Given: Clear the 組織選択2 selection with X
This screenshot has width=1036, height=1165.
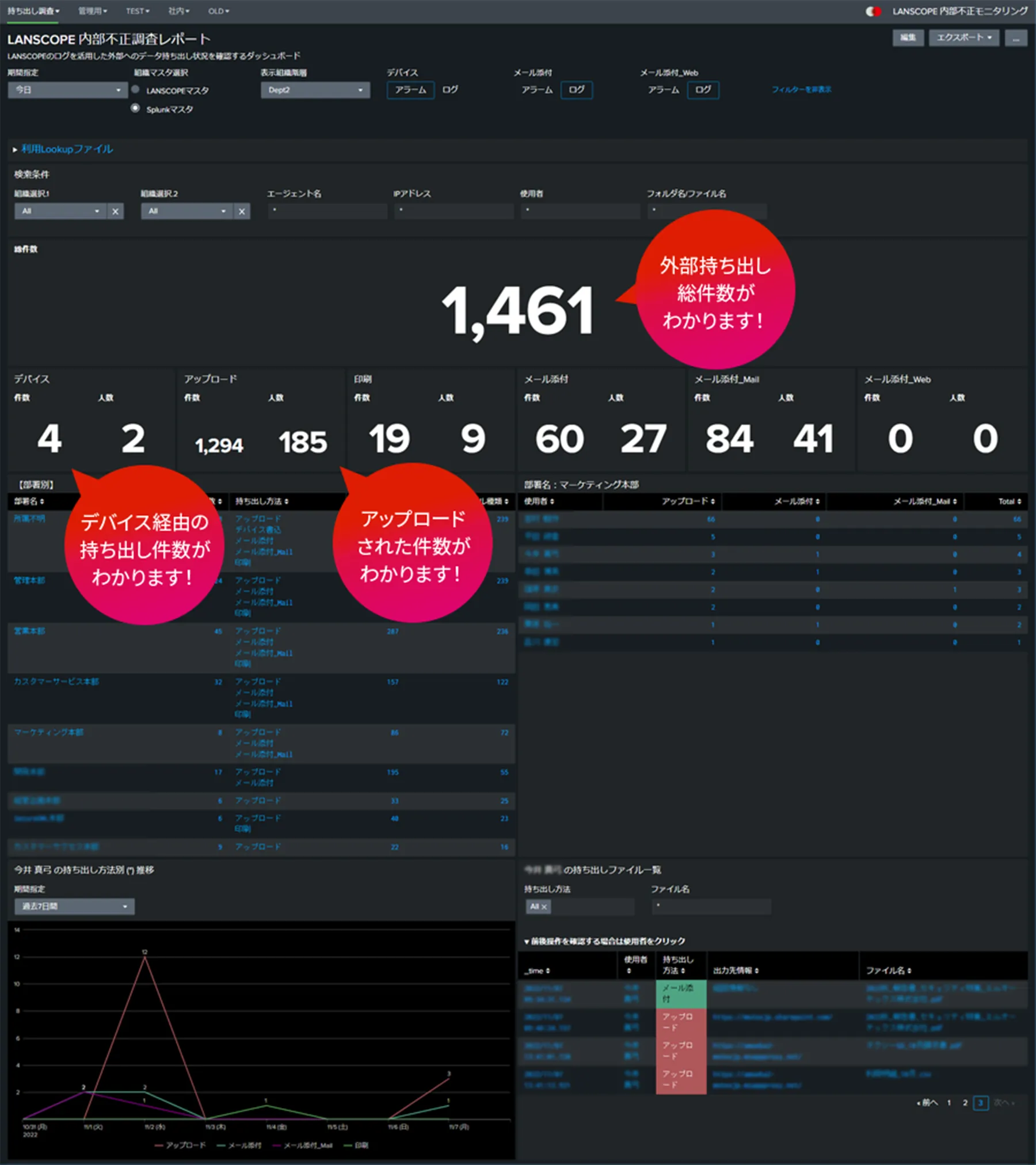Looking at the screenshot, I should [242, 211].
